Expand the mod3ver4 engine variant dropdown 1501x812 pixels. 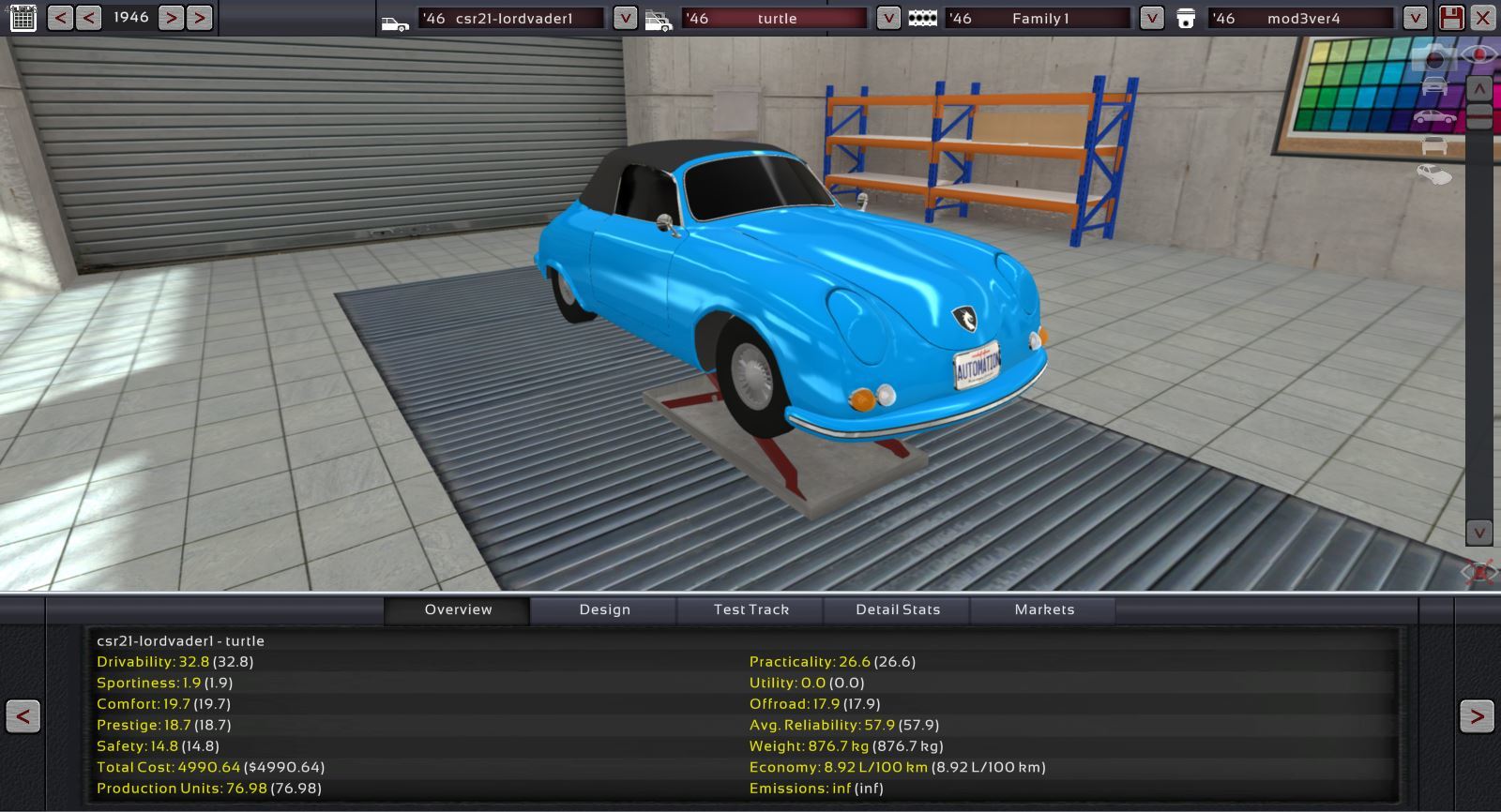tap(1415, 18)
